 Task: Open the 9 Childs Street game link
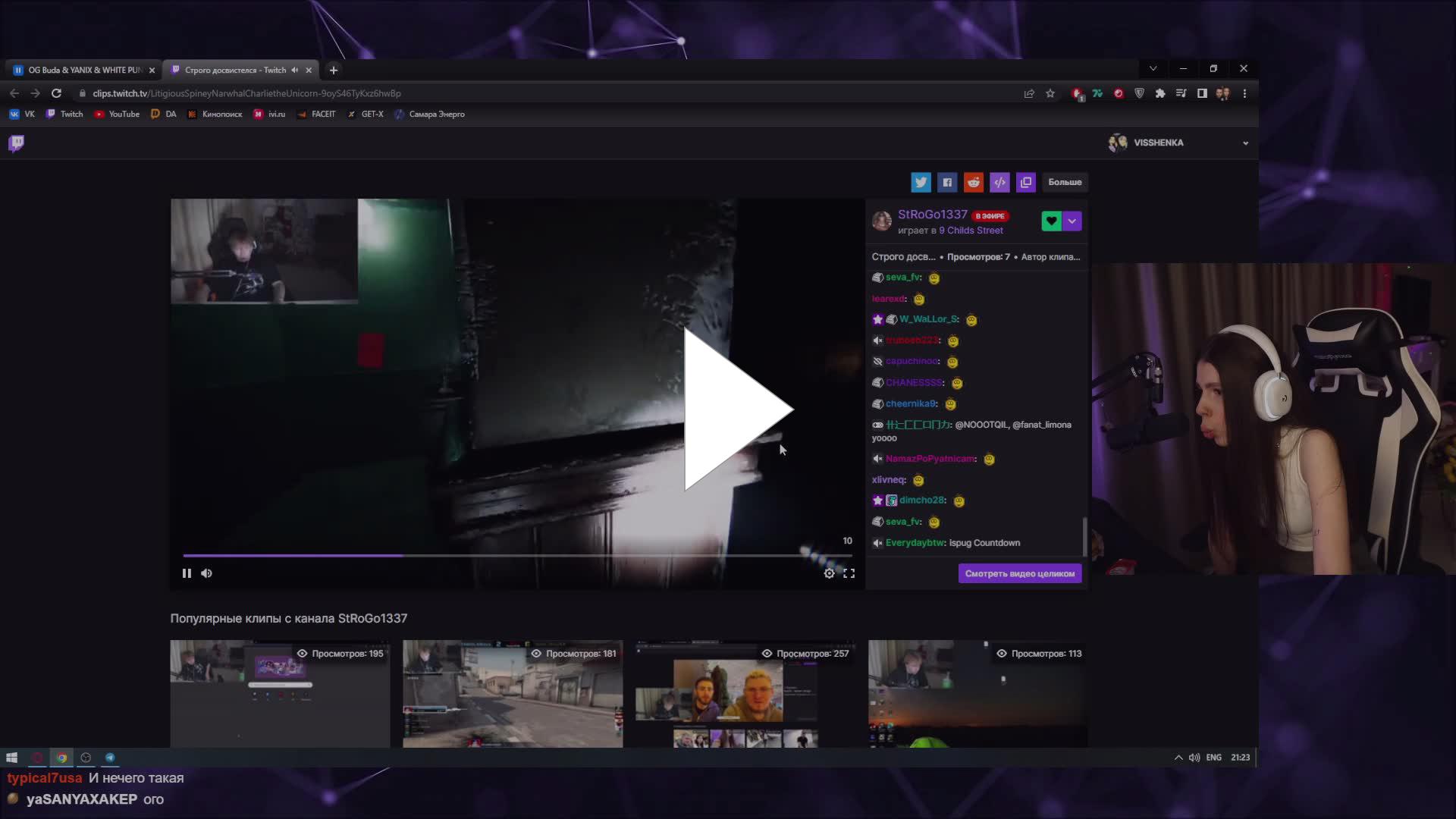(x=973, y=230)
